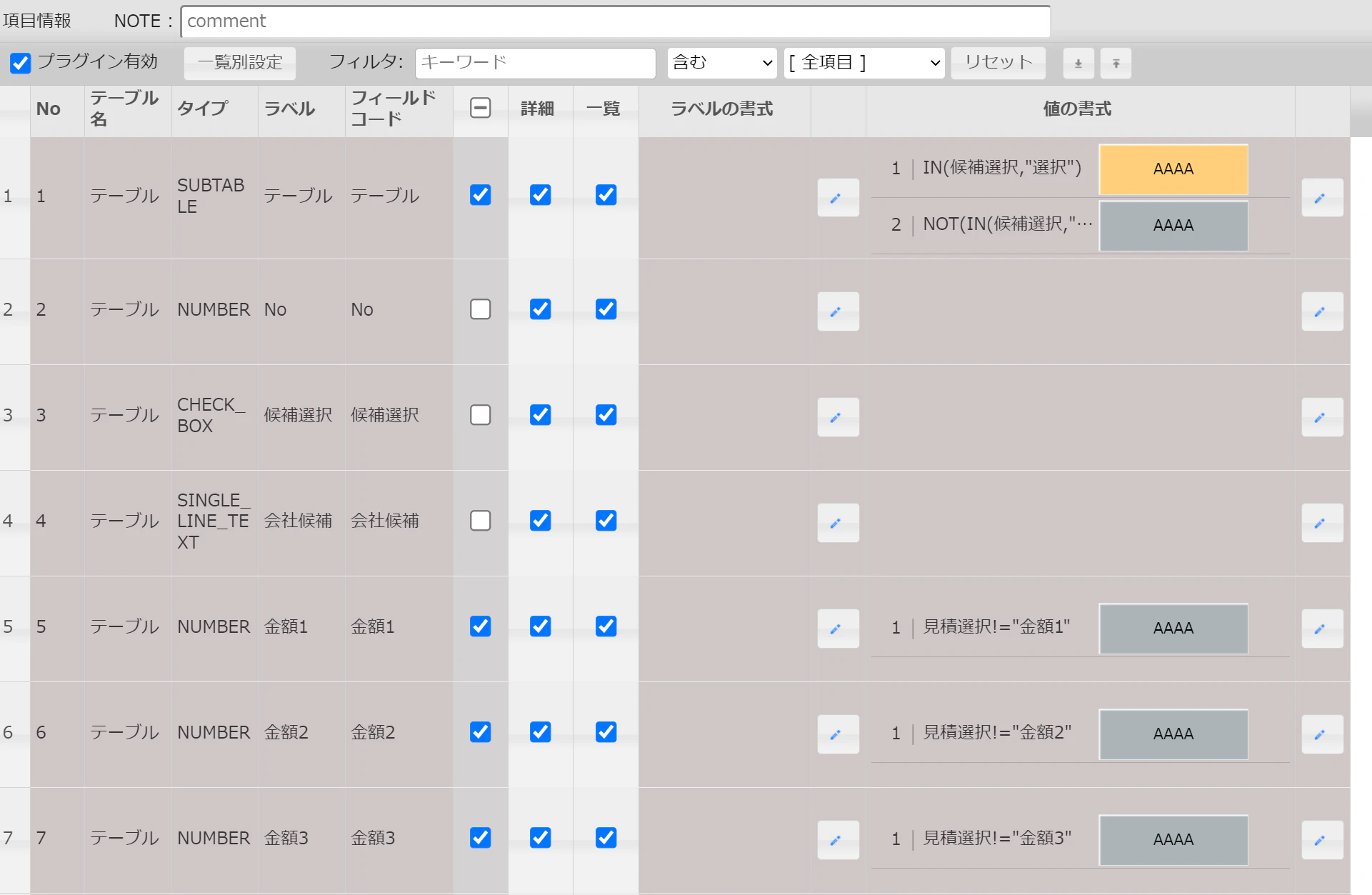This screenshot has height=895, width=1372.
Task: Uncheck 一覧 checkbox for 金額1 row
Action: pyautogui.click(x=606, y=626)
